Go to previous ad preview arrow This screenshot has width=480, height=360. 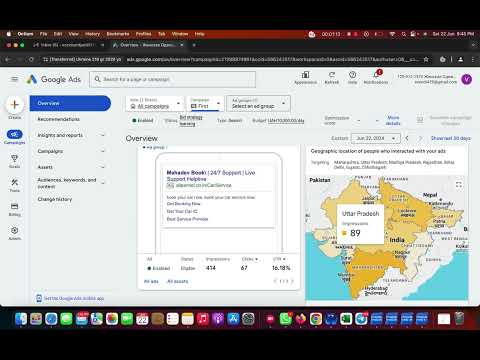(x=275, y=281)
